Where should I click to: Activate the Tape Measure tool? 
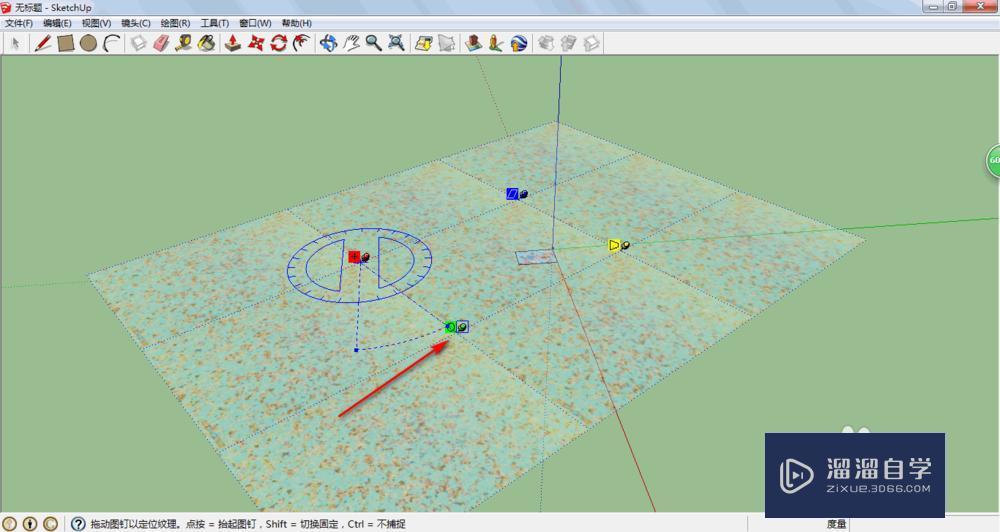point(184,43)
